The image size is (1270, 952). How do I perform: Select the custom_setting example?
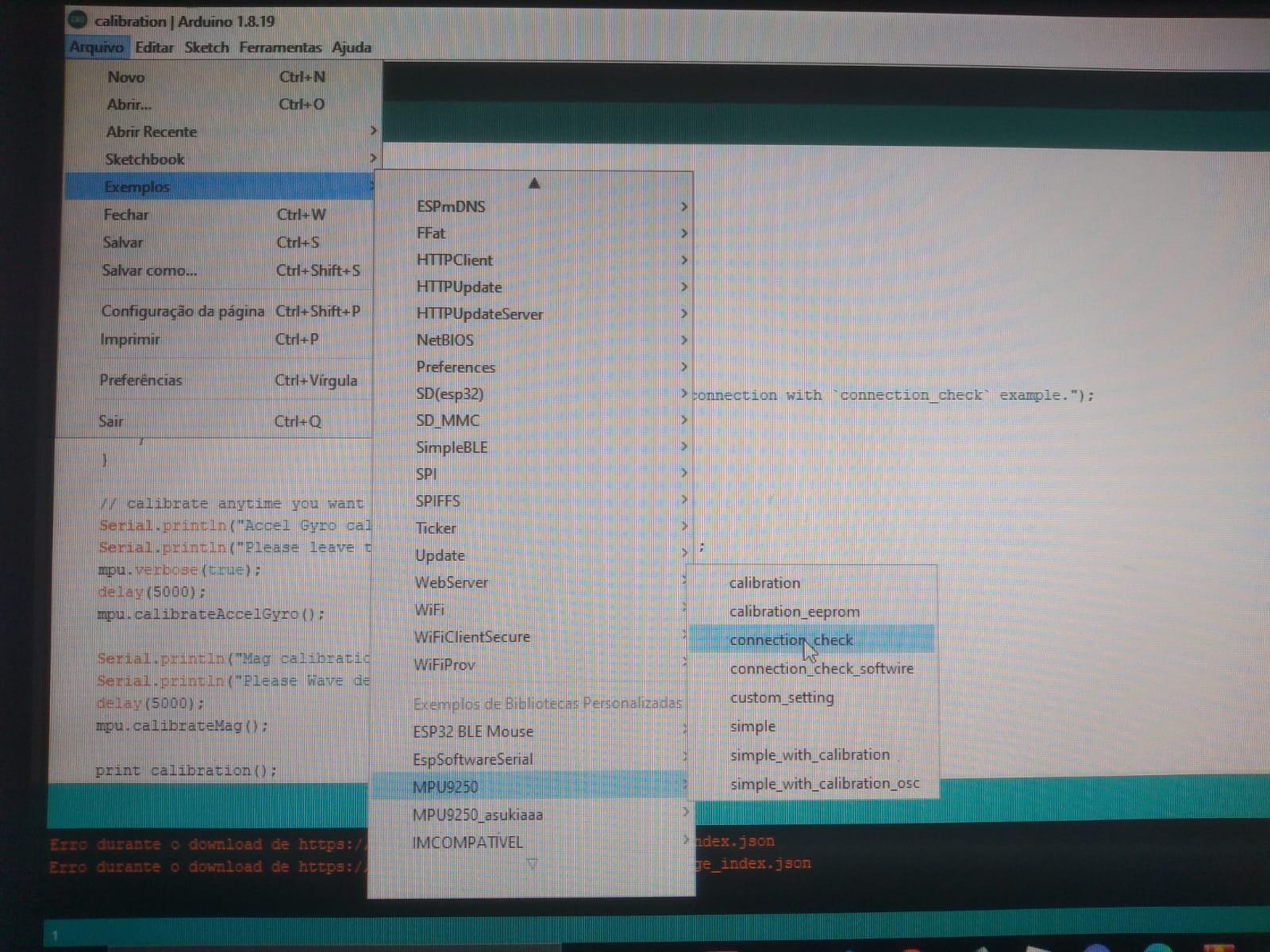click(814, 697)
